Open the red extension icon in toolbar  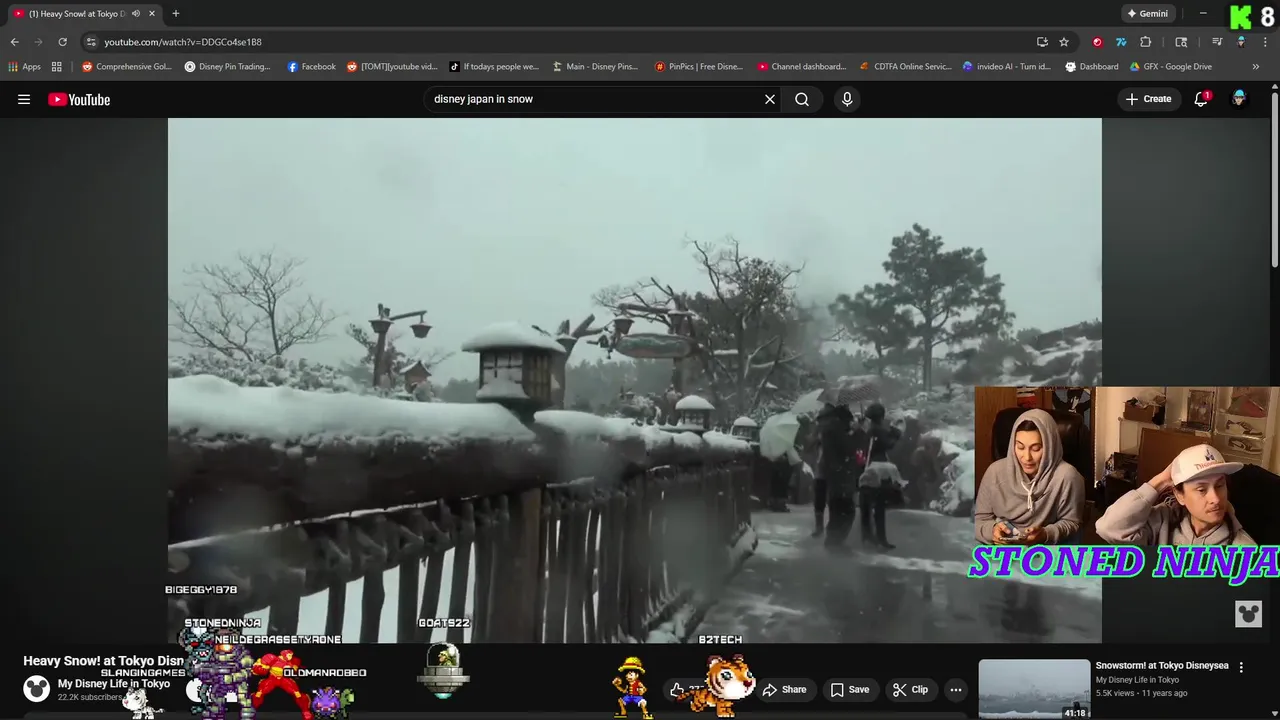point(1097,42)
